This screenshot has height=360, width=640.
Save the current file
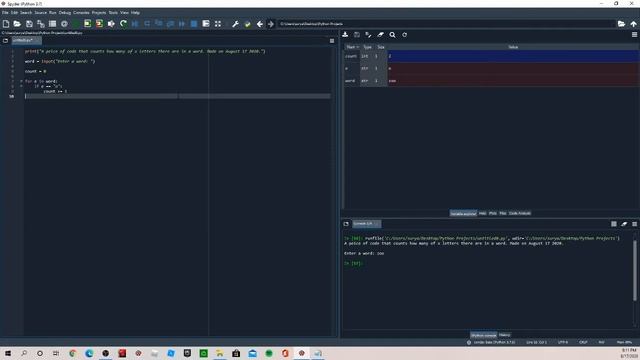tap(29, 24)
